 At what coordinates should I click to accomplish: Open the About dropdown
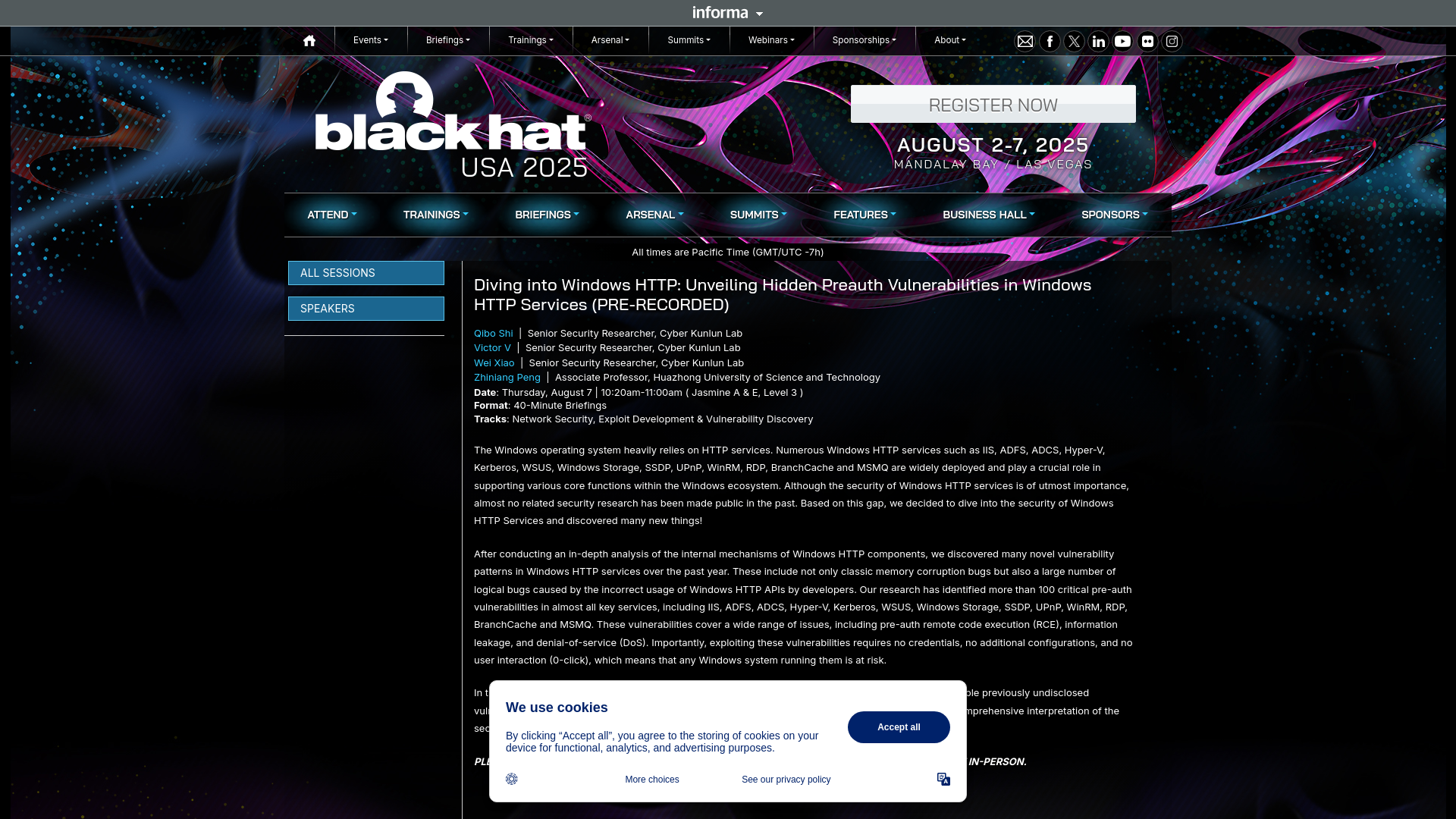[950, 40]
